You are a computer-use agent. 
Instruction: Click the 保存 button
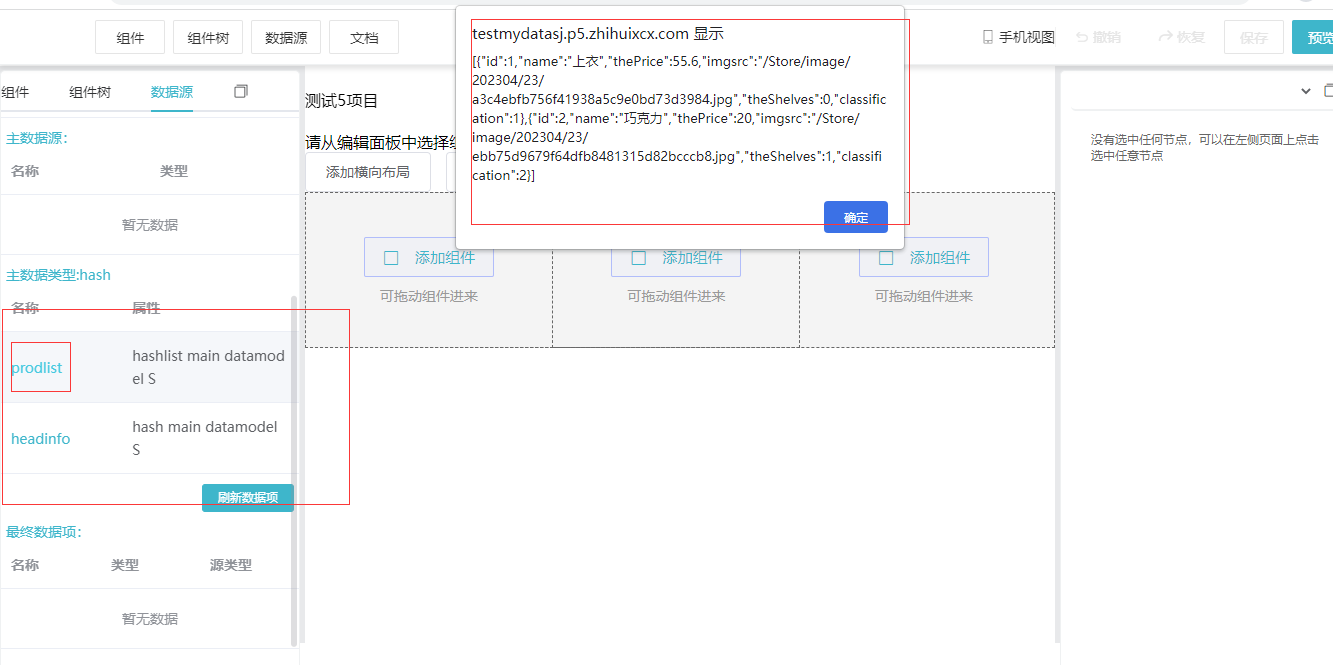[1254, 37]
